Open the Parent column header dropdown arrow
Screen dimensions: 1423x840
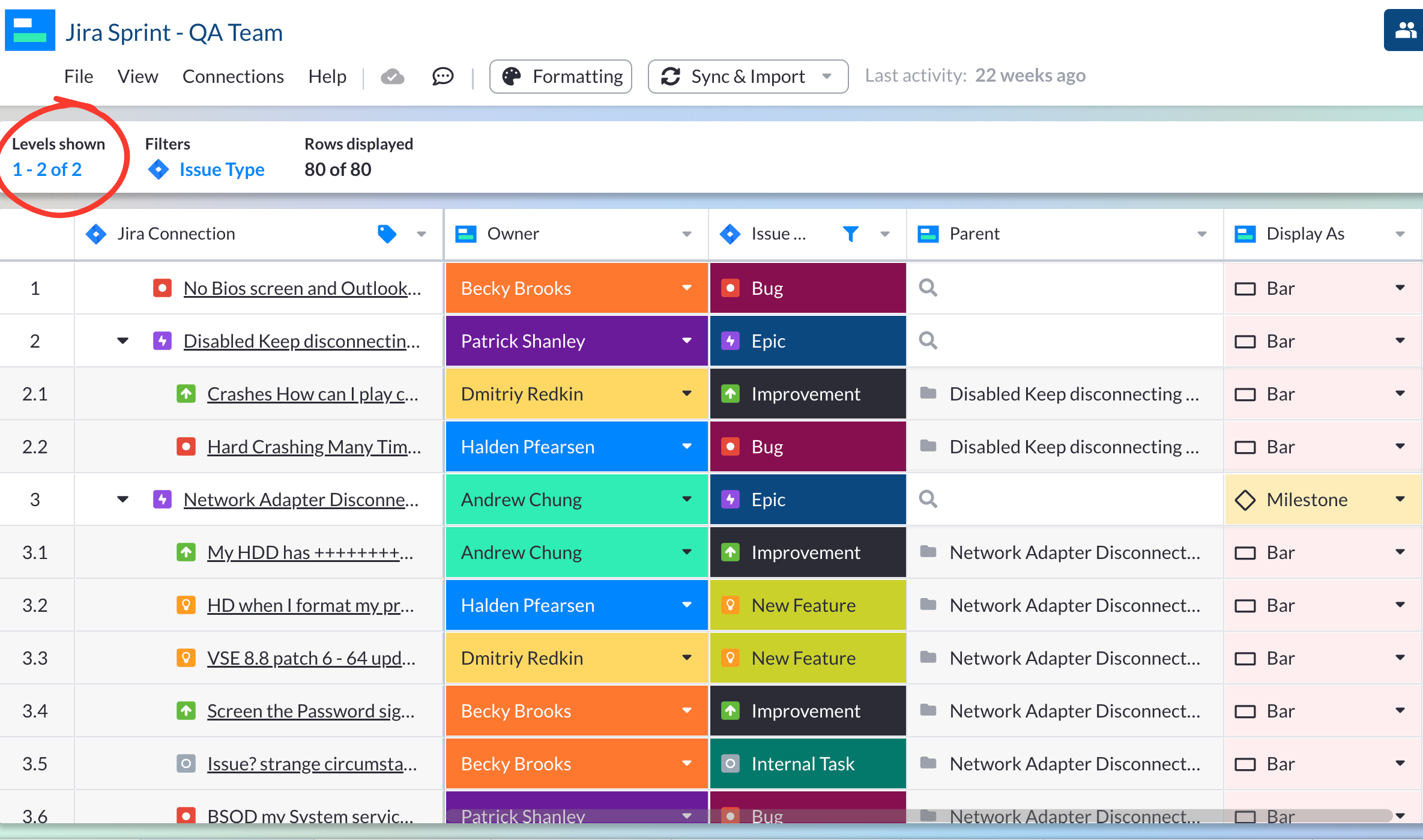coord(1202,234)
